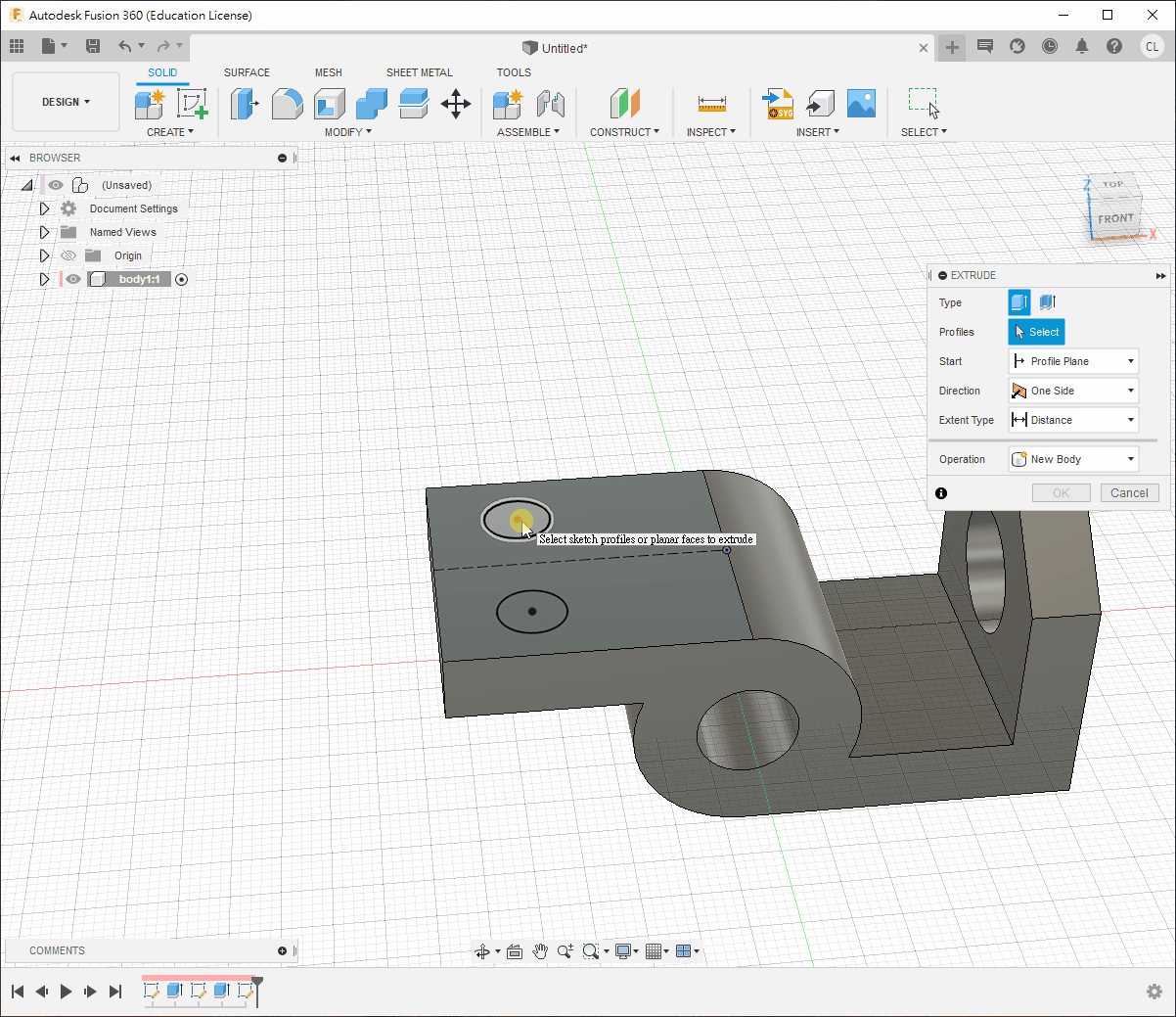Switch to the Sheet Metal tab
This screenshot has height=1017, width=1176.
pos(419,72)
